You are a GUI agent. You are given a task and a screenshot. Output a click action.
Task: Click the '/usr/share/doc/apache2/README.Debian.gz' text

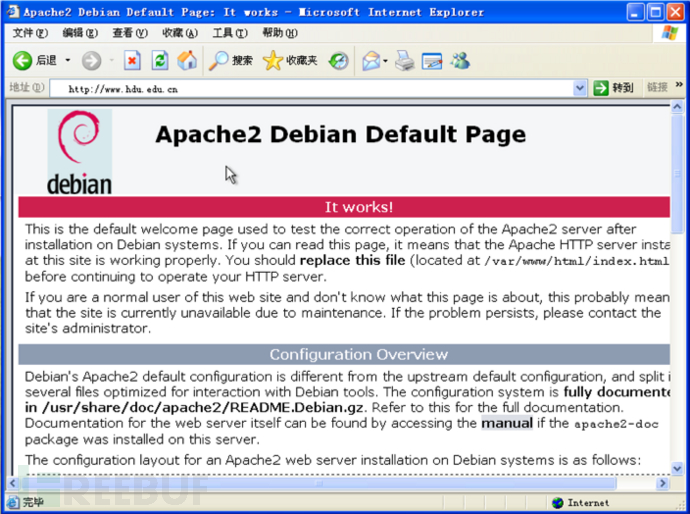point(203,408)
